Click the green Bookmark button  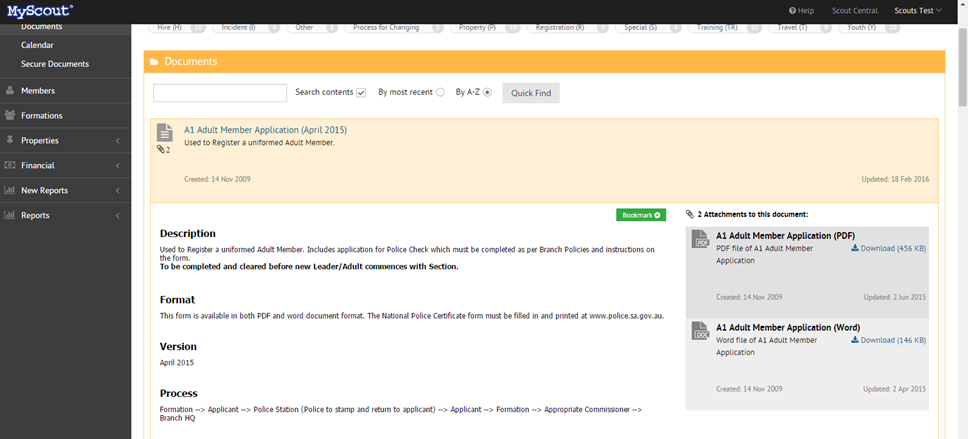(x=641, y=215)
